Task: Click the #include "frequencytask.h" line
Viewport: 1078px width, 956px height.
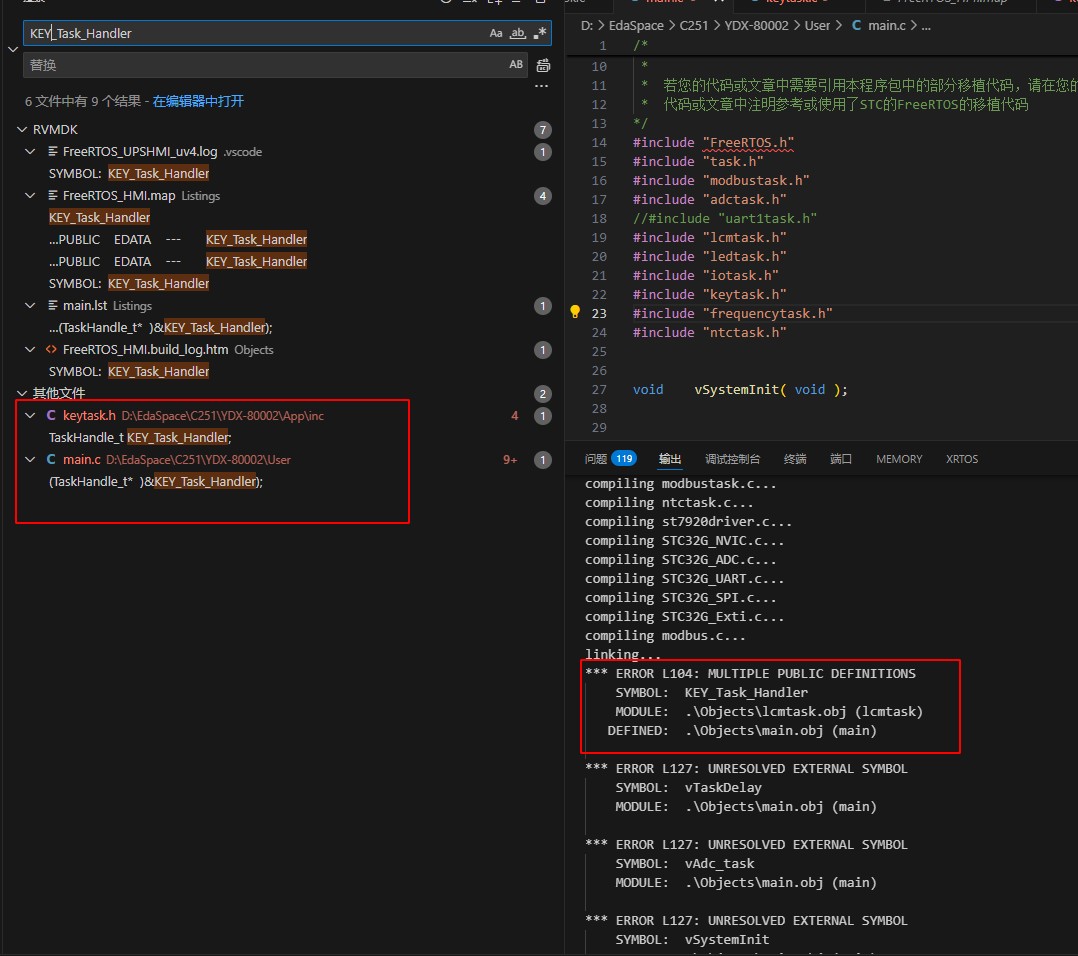Action: point(733,313)
